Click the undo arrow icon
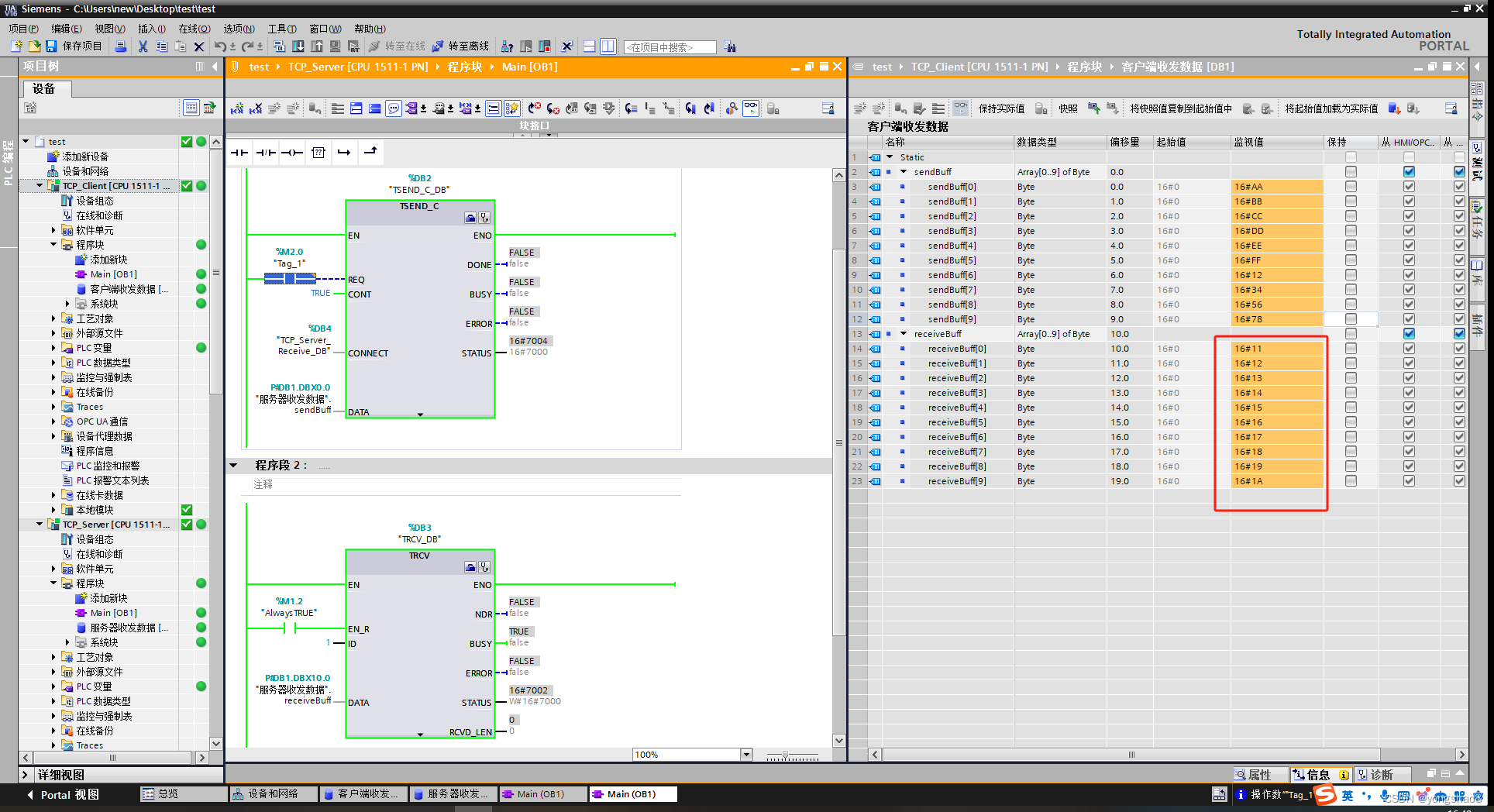Image resolution: width=1494 pixels, height=812 pixels. 220,46
